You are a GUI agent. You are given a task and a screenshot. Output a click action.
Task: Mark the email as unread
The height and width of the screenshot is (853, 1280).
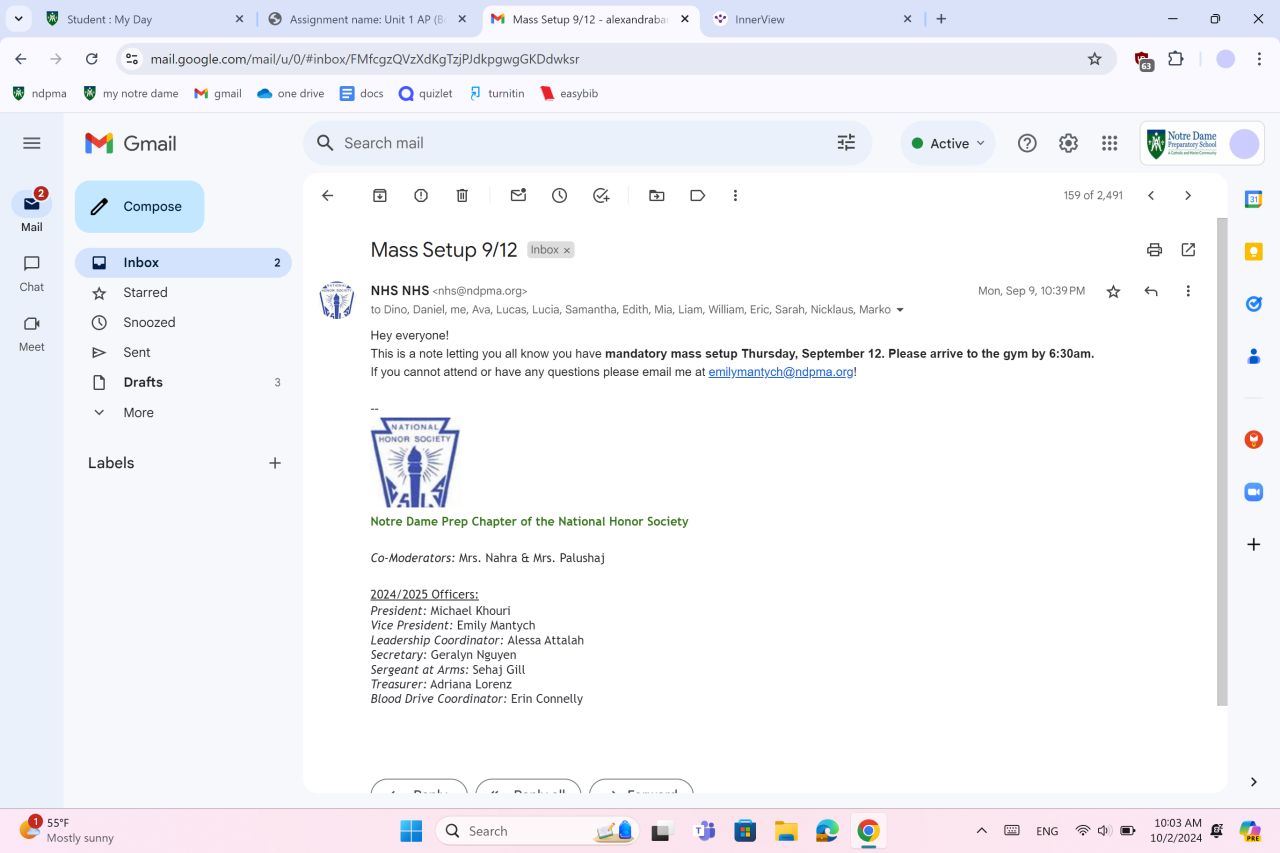[x=518, y=196]
